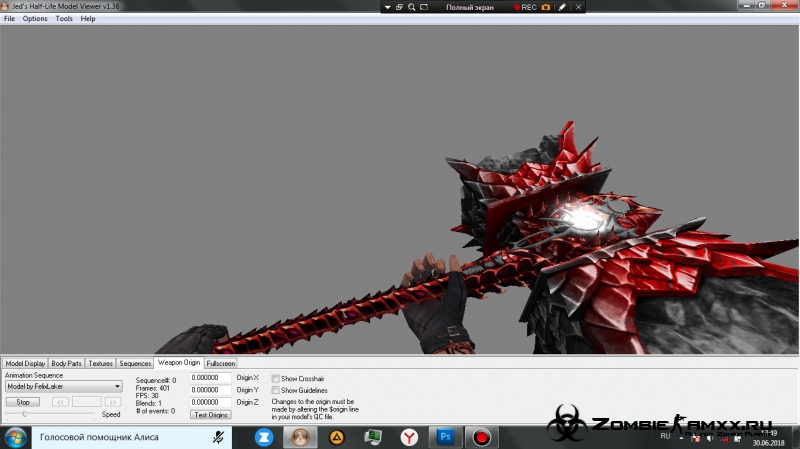Show hidden tray icons arrow
The image size is (800, 449).
coord(681,438)
